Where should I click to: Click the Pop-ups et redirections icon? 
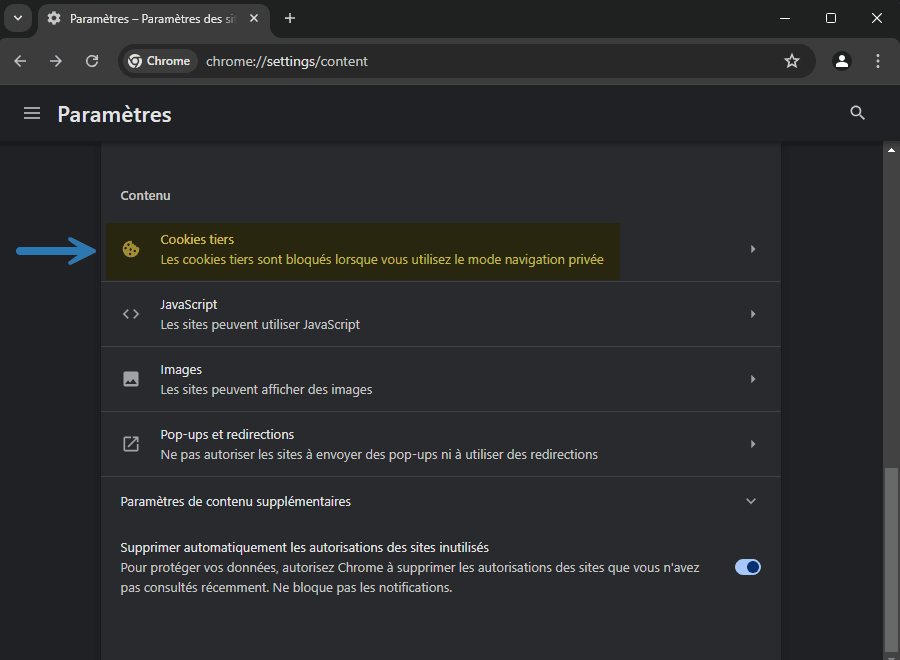point(131,444)
